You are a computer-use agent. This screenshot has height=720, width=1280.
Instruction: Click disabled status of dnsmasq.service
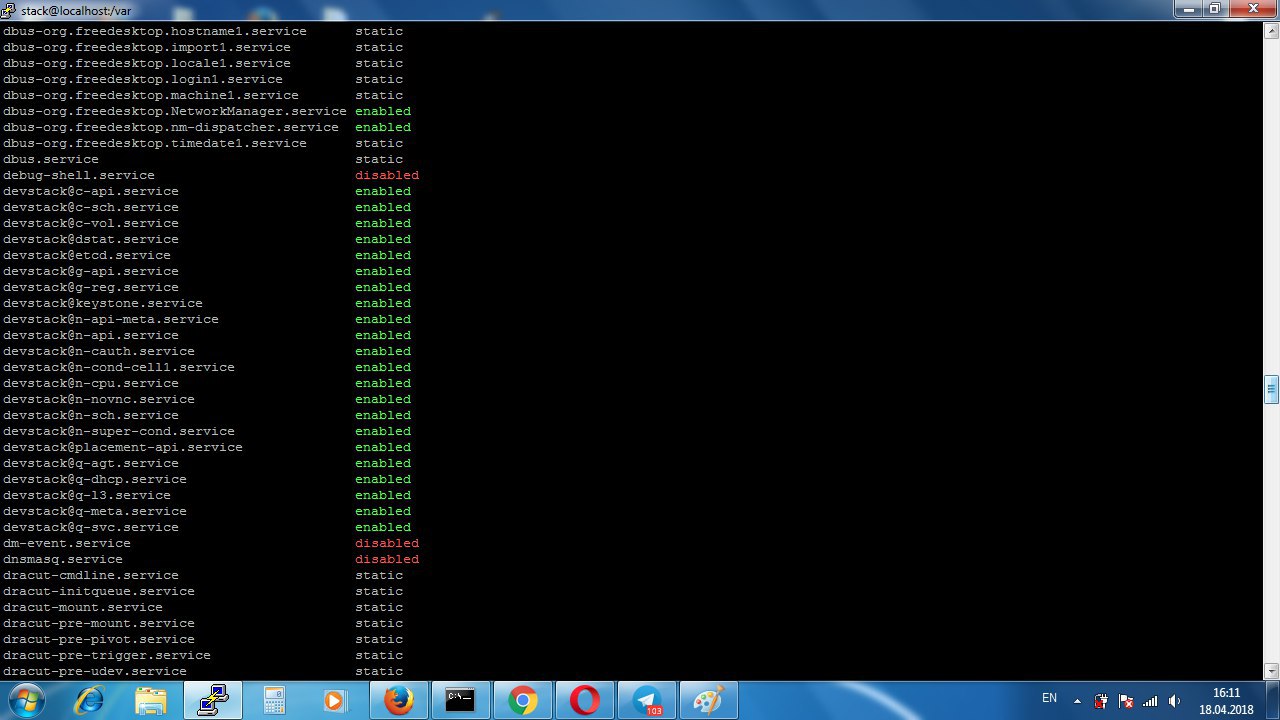(387, 559)
